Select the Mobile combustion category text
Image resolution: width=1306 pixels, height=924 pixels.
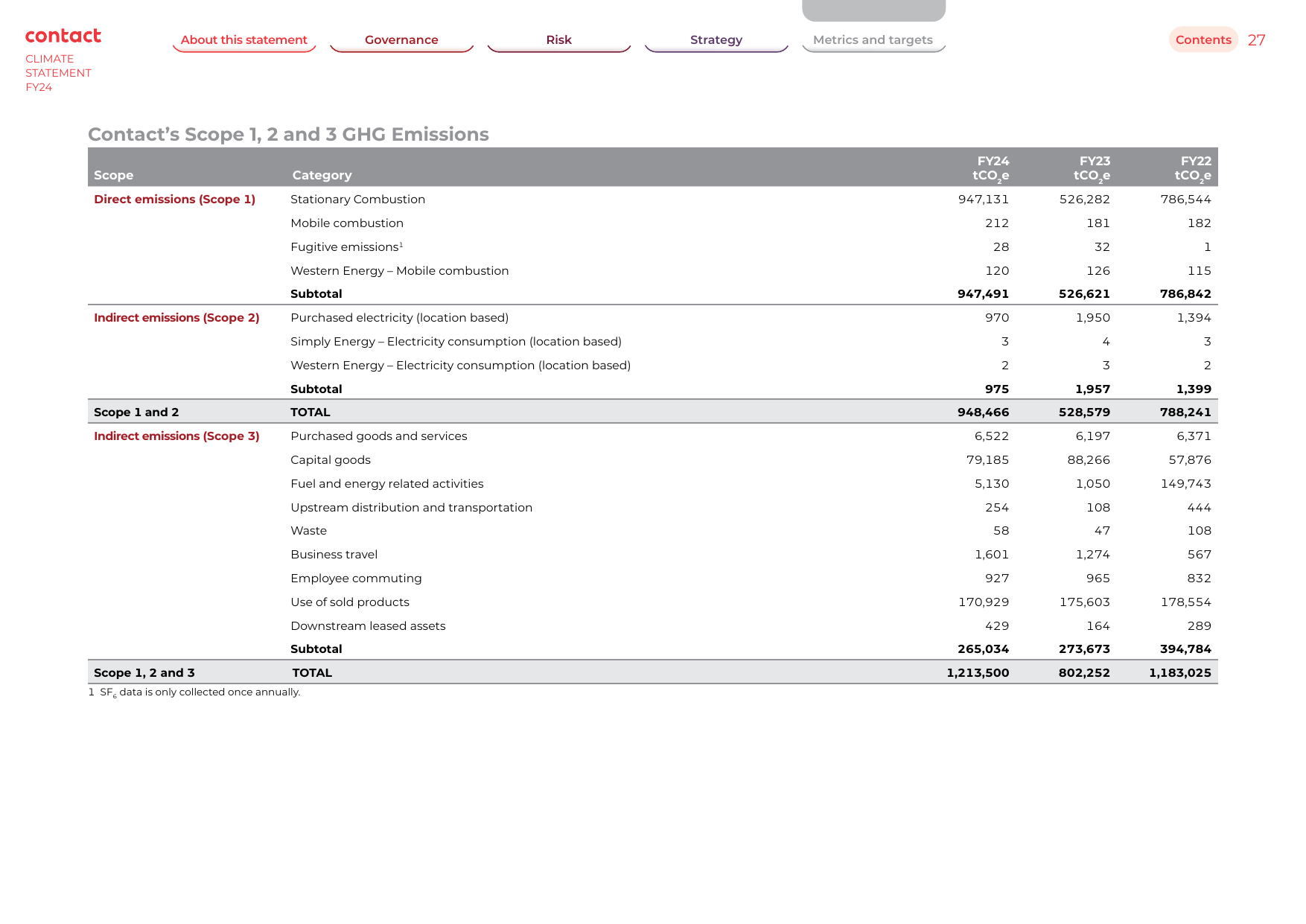(347, 223)
